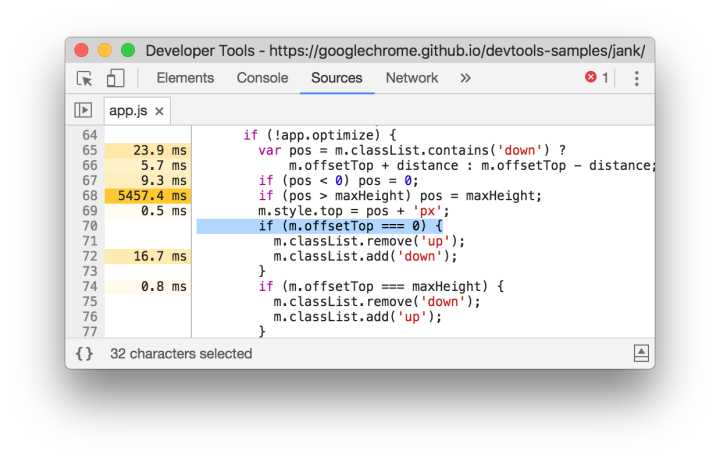Viewport: 720px width, 462px height.
Task: Click the red error count indicator
Action: [596, 78]
